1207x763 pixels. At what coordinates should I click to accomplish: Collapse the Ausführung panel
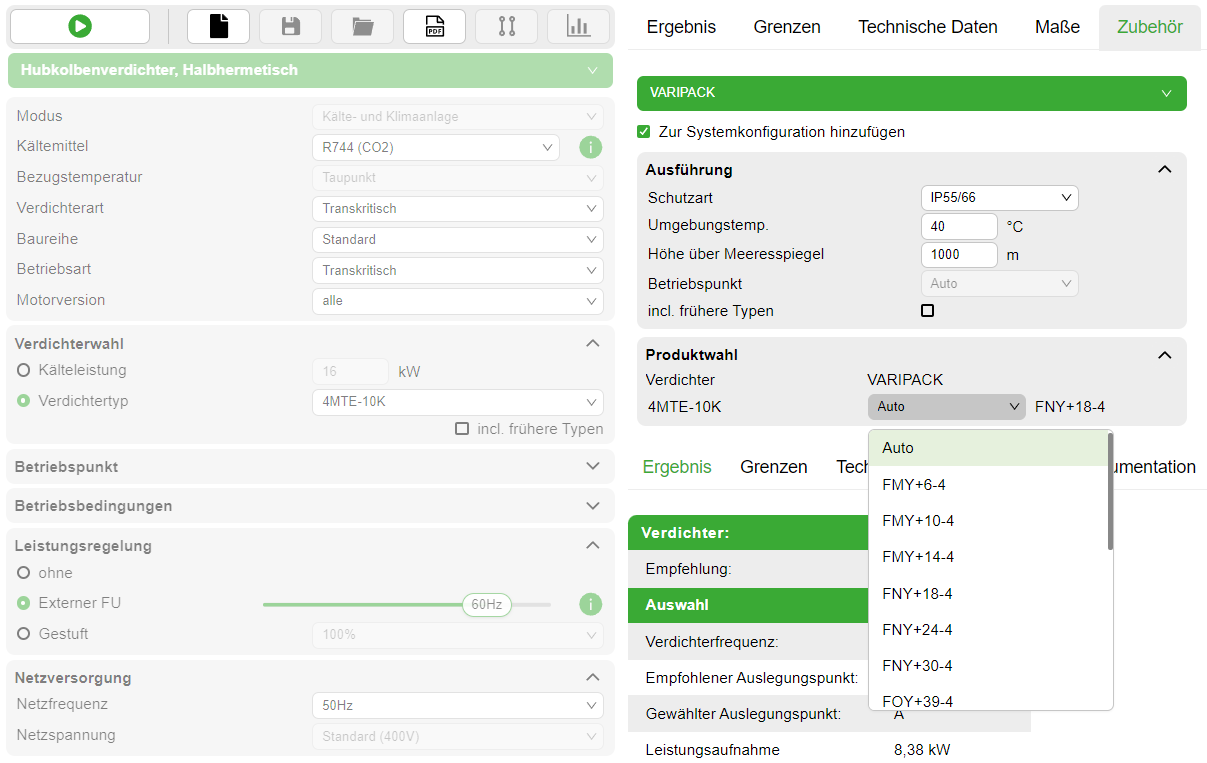coord(1164,169)
